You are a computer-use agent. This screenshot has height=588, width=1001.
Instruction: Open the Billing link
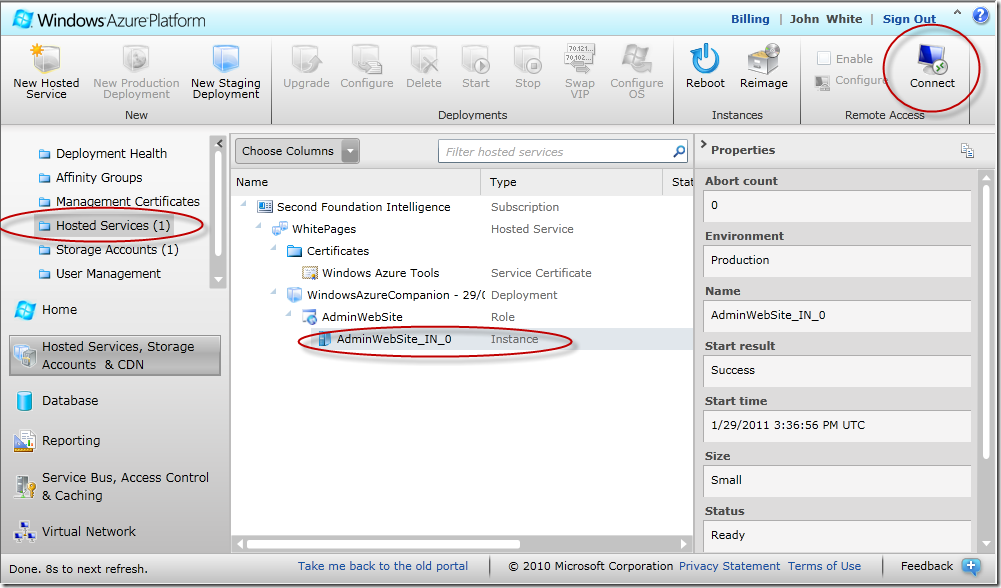(x=750, y=19)
